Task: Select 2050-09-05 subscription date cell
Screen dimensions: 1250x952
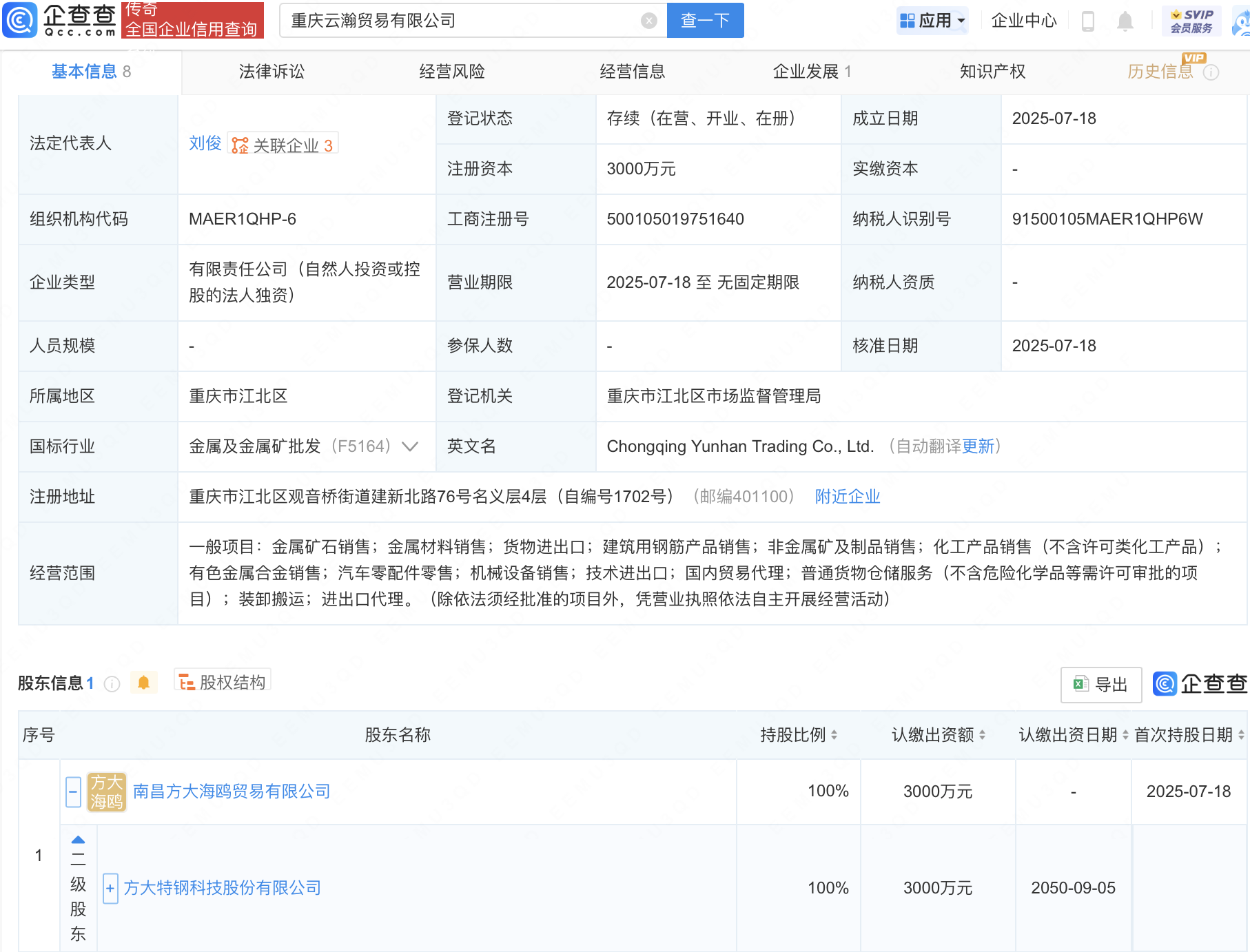Action: click(x=1073, y=888)
